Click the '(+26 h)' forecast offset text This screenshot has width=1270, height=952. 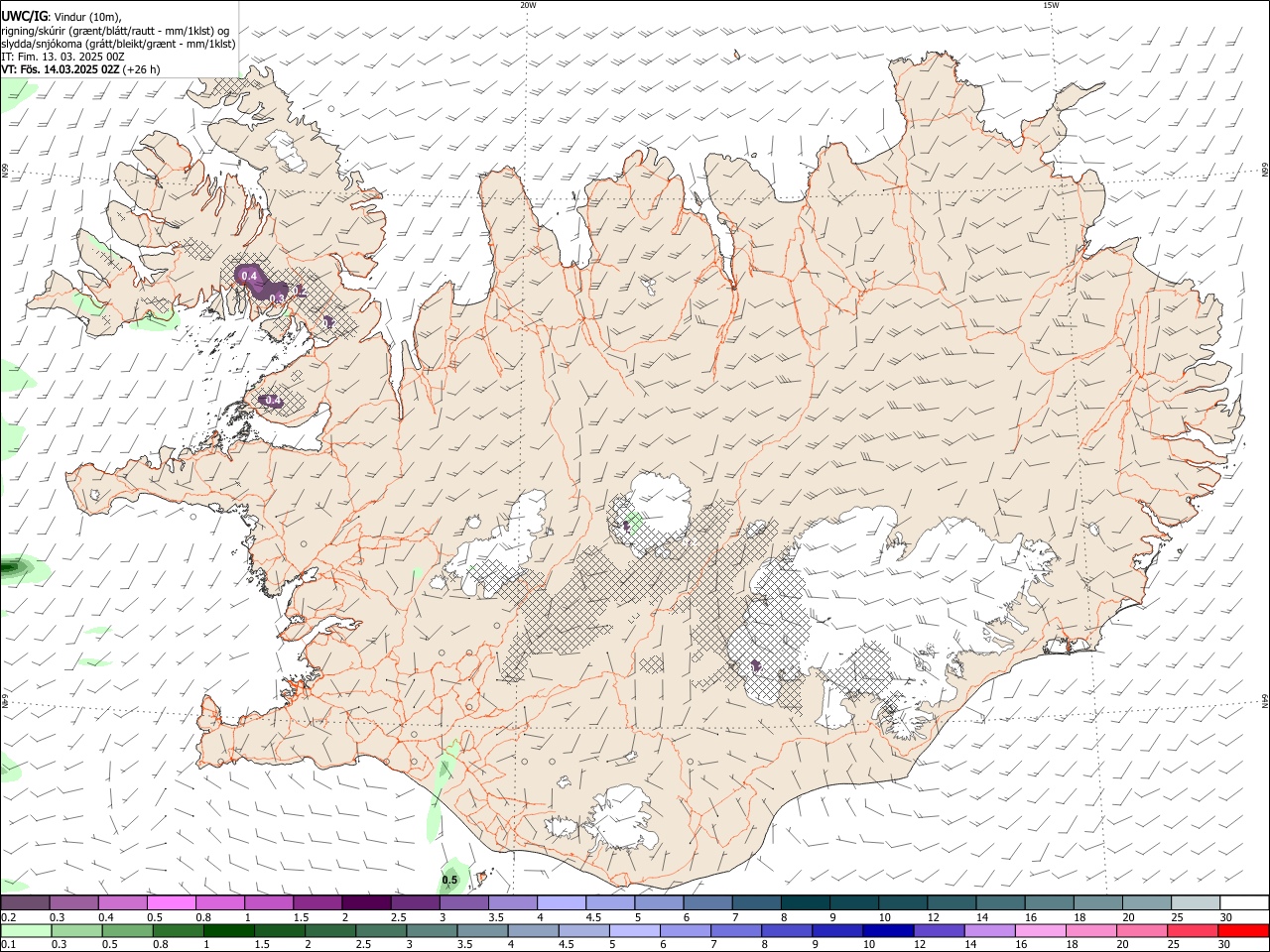(142, 69)
